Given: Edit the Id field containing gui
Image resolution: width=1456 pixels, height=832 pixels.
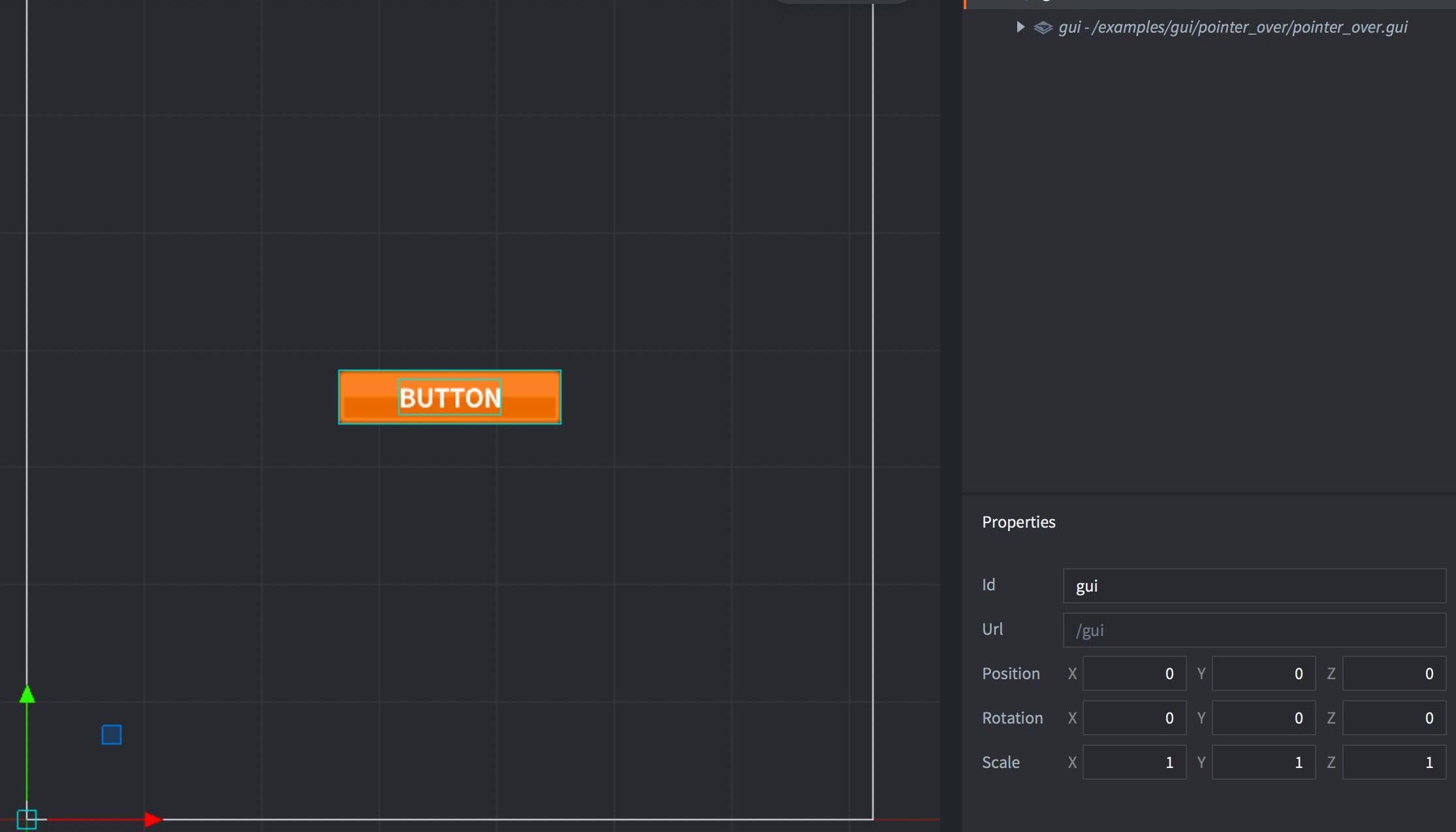Looking at the screenshot, I should [1254, 586].
